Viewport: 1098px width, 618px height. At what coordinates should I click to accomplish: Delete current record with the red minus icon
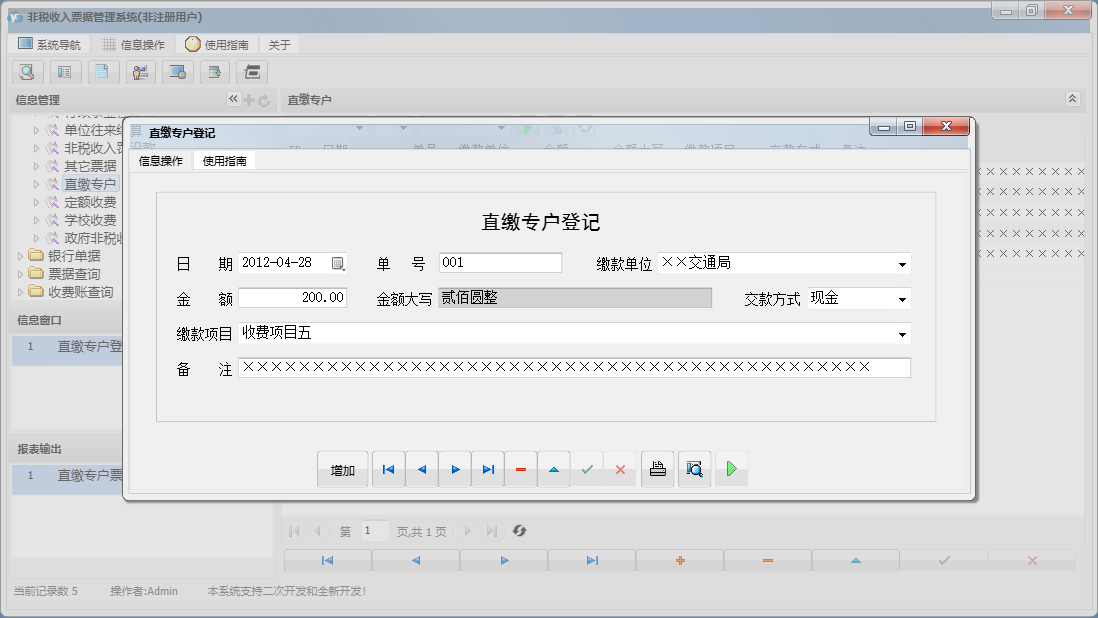point(521,468)
